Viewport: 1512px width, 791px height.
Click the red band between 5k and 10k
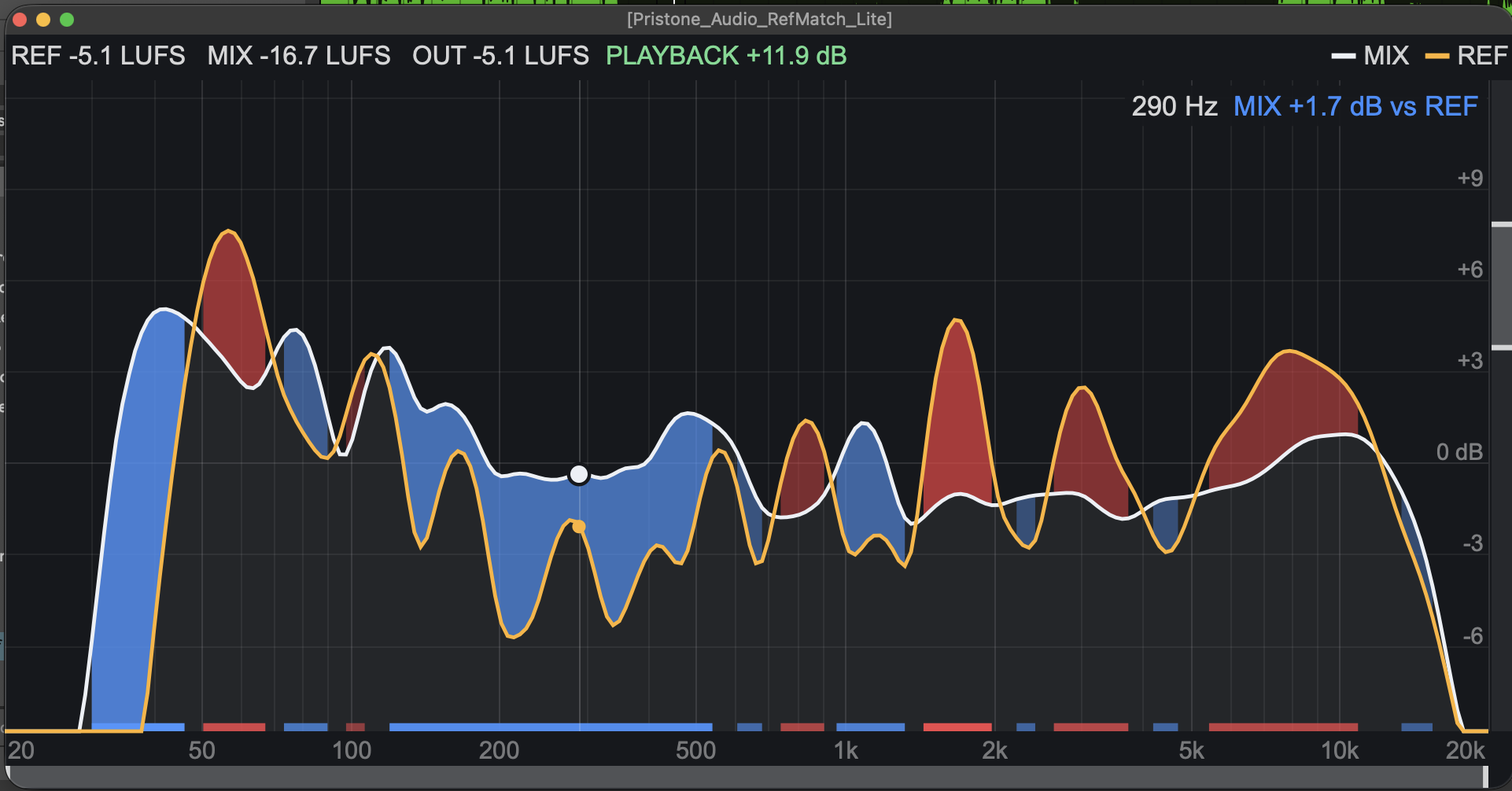pyautogui.click(x=1283, y=727)
